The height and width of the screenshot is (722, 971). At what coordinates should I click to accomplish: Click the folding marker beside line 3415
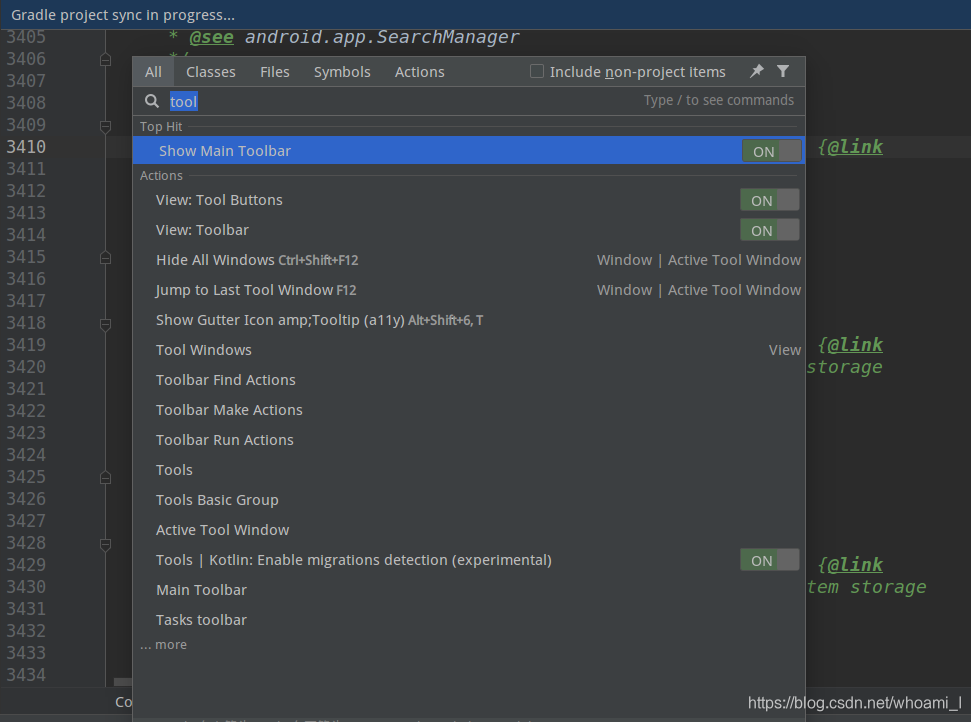105,257
